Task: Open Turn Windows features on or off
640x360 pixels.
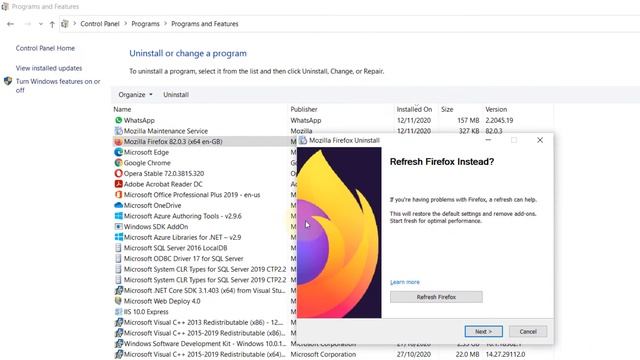Action: 58,86
